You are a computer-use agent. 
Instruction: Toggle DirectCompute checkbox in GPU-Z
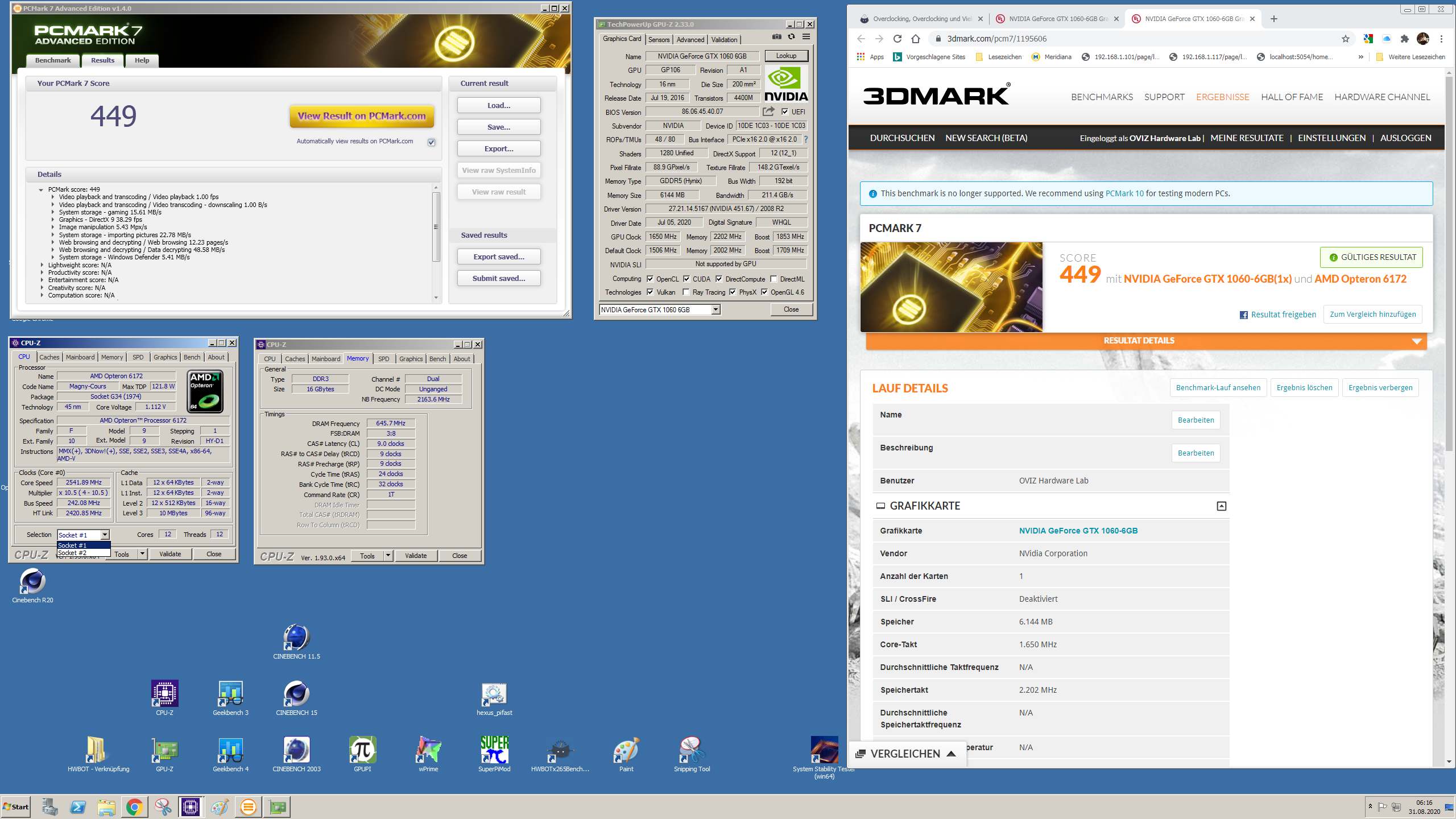click(719, 279)
